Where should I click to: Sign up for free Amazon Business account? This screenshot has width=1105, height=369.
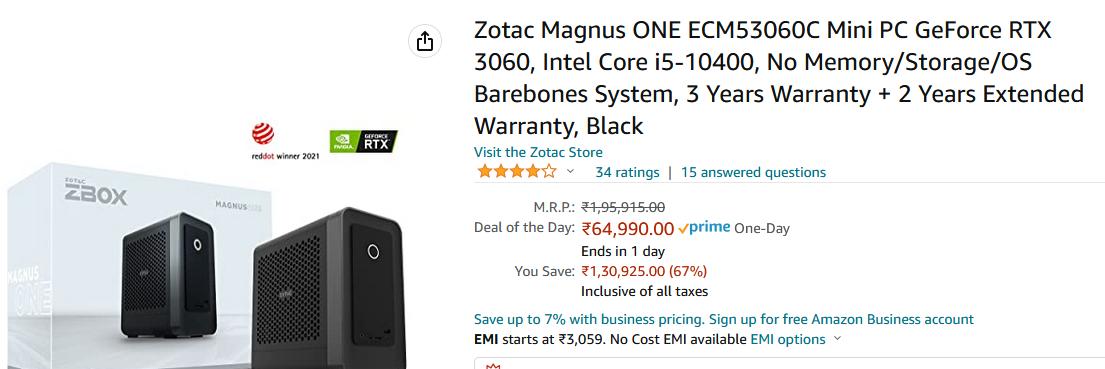point(841,319)
